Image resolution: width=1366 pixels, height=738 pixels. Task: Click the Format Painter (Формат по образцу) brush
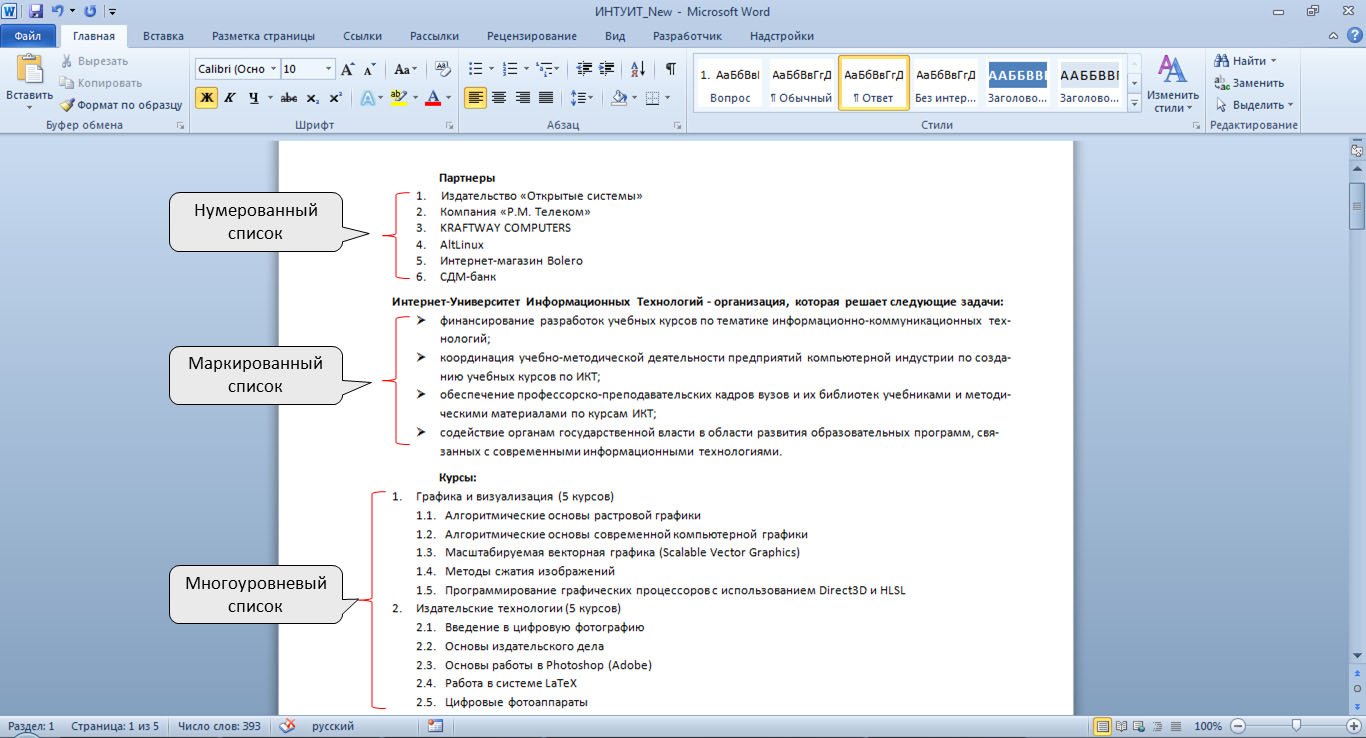(x=68, y=104)
